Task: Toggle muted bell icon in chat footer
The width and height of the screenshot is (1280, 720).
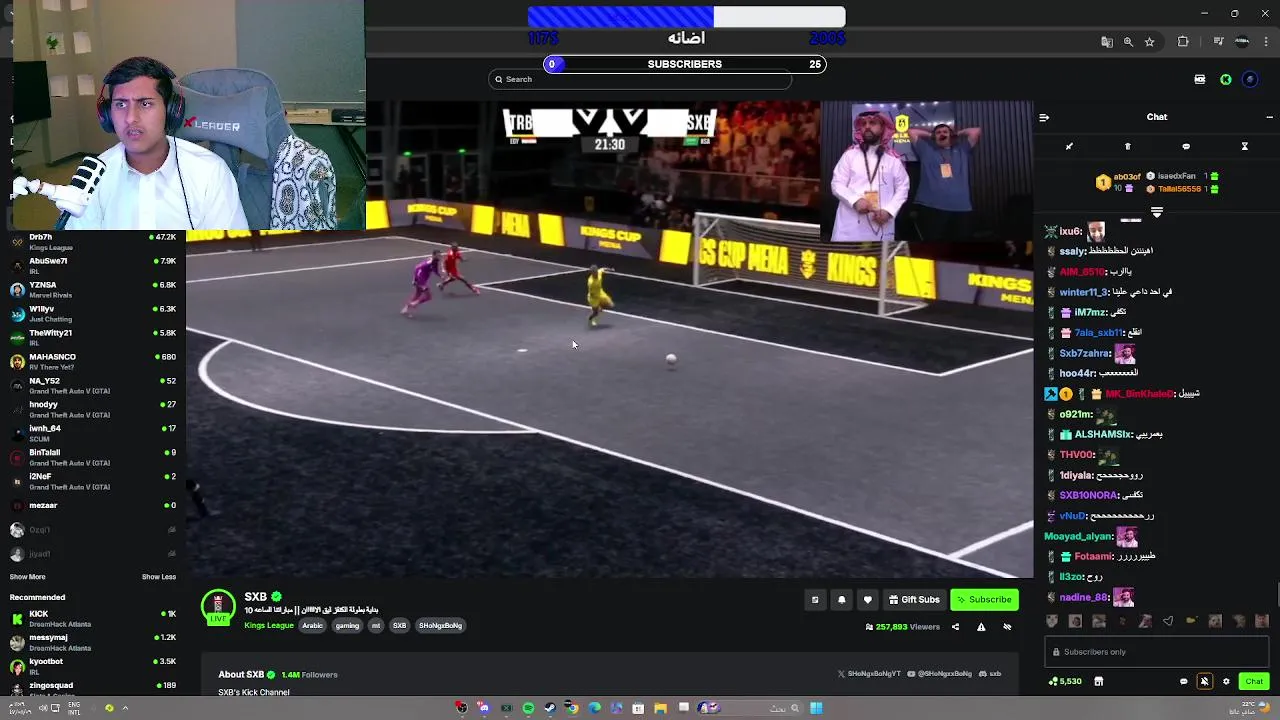Action: [x=1205, y=681]
